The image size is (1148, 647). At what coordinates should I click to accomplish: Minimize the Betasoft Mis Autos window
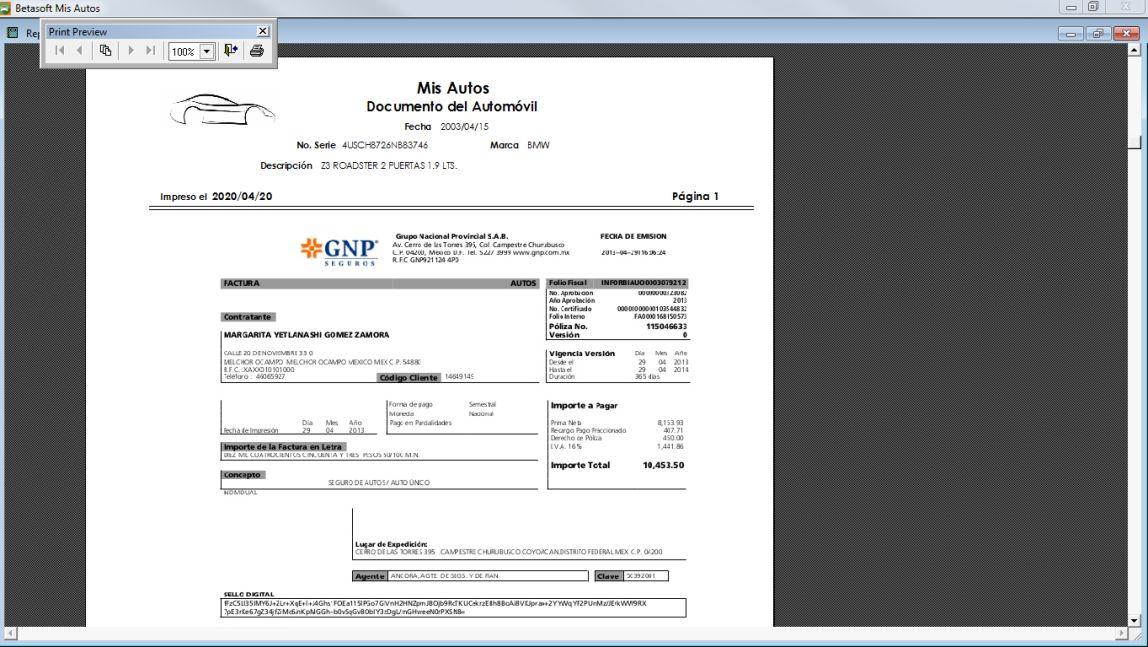(1070, 7)
